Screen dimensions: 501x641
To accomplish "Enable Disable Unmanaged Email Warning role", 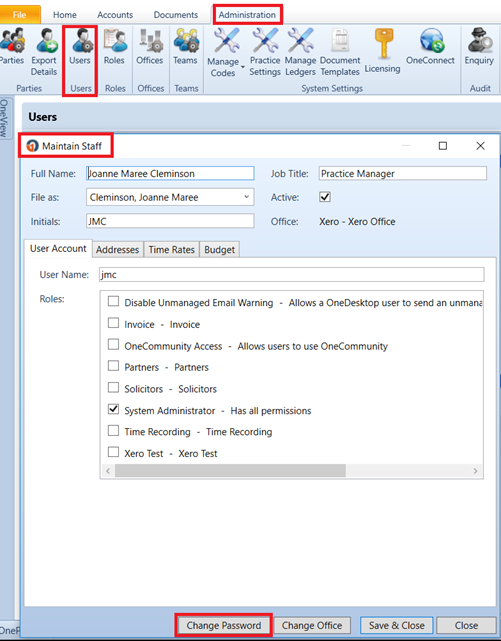I will 113,302.
